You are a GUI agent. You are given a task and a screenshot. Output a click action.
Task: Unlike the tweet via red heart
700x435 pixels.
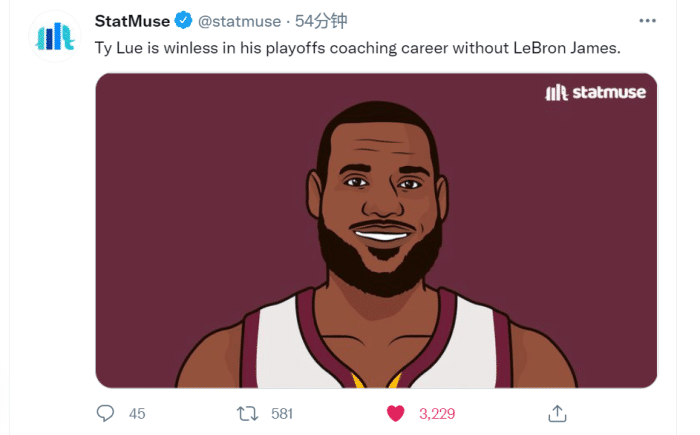click(x=396, y=413)
